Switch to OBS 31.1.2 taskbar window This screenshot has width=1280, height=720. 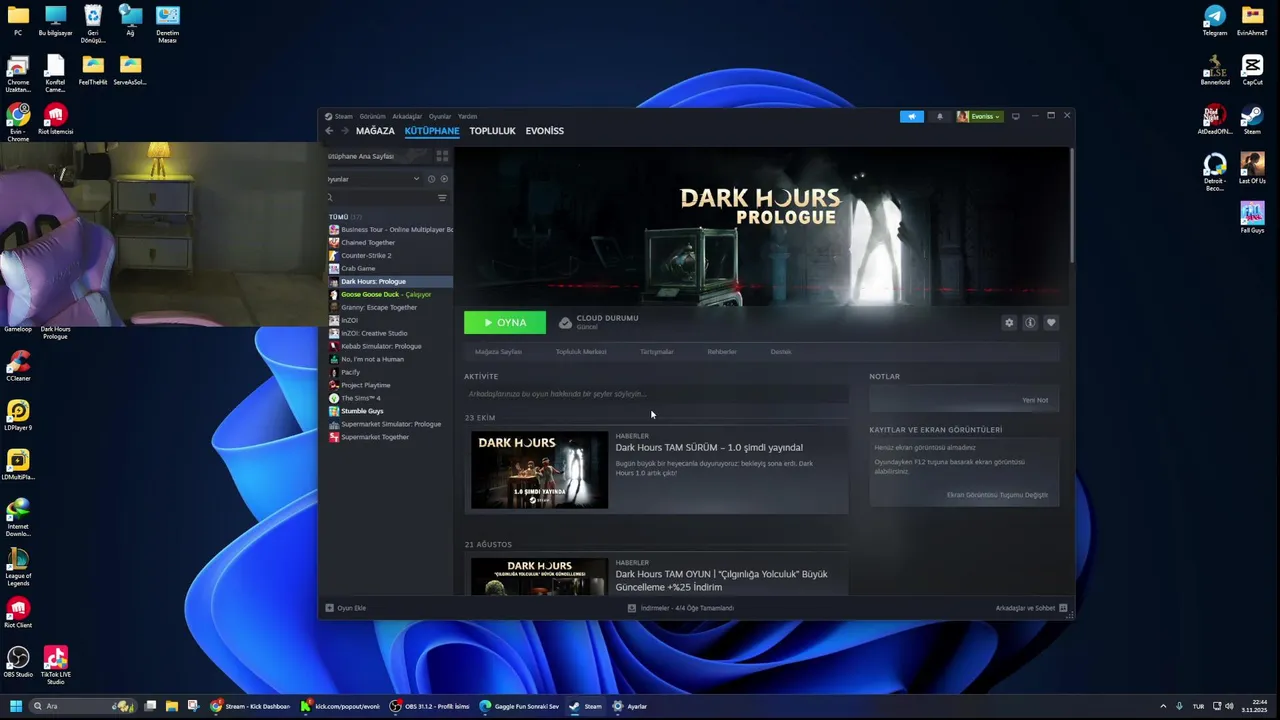point(429,706)
